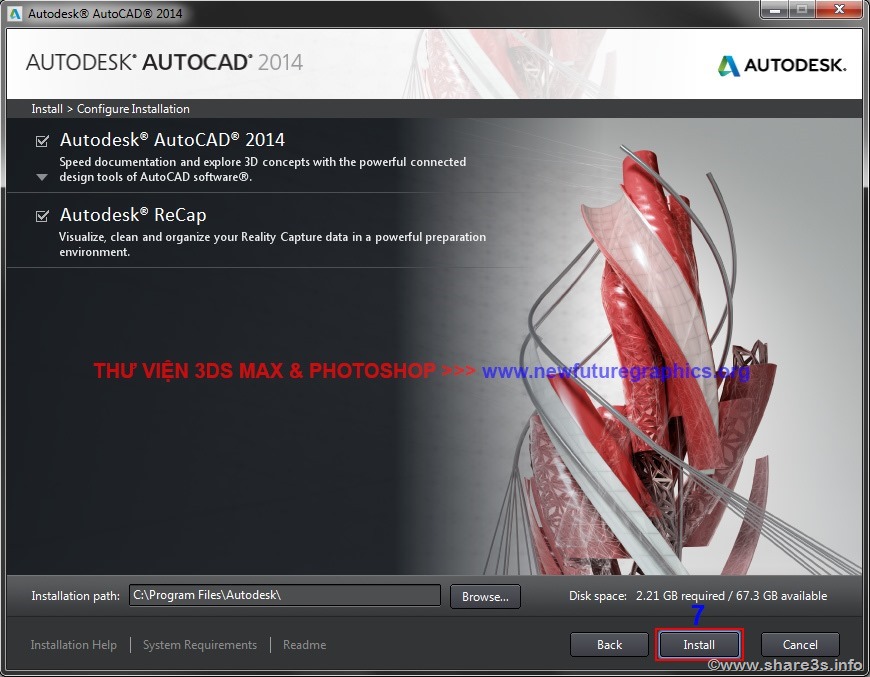The width and height of the screenshot is (870, 677).
Task: Click the AUTODESK AUTOCAD 2014 header title
Action: tap(164, 62)
